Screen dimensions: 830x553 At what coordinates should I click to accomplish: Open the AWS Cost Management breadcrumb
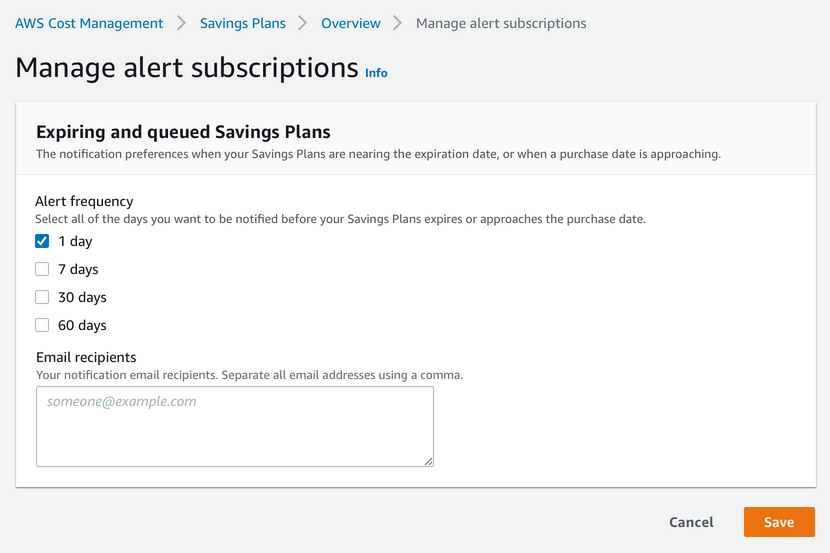[x=89, y=23]
